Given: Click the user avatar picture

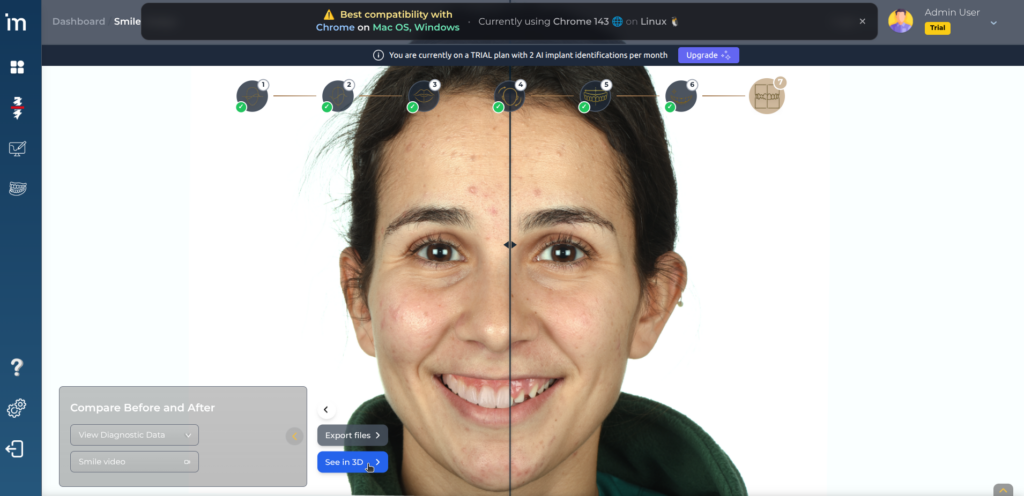Looking at the screenshot, I should coord(900,21).
